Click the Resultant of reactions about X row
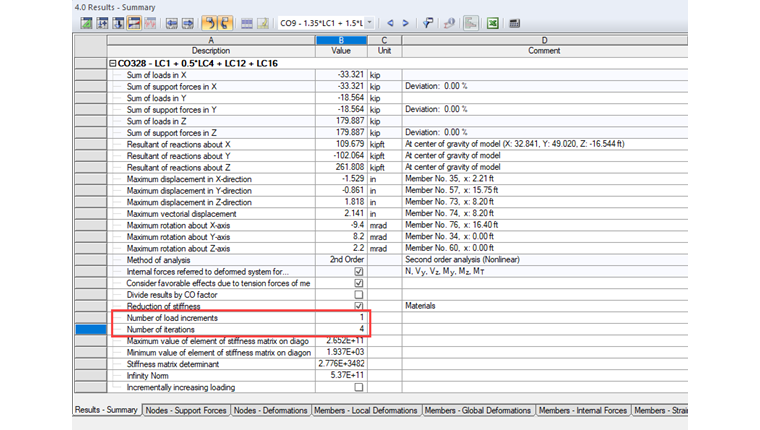 (x=397, y=144)
